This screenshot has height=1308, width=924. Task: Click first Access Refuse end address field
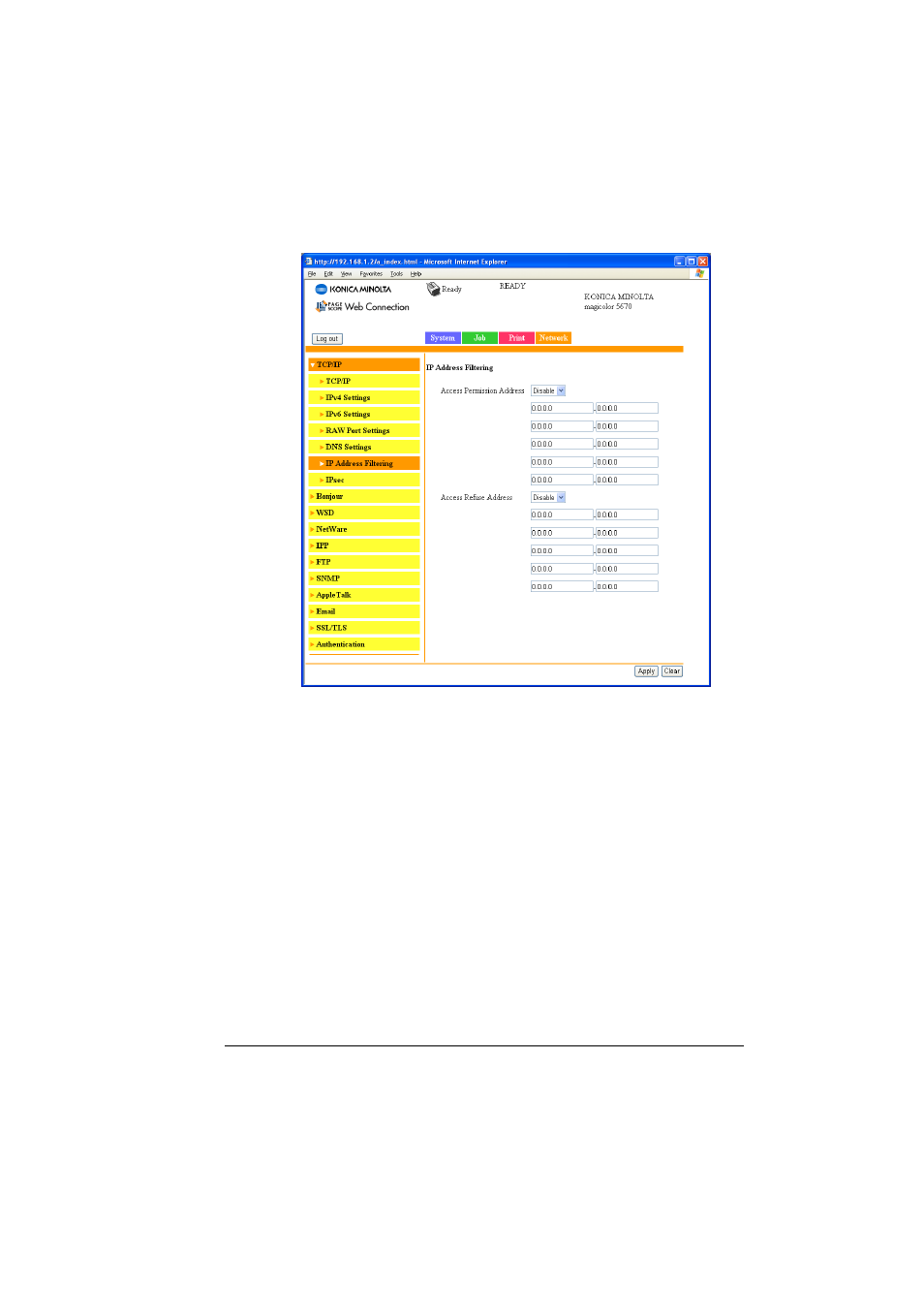[627, 515]
